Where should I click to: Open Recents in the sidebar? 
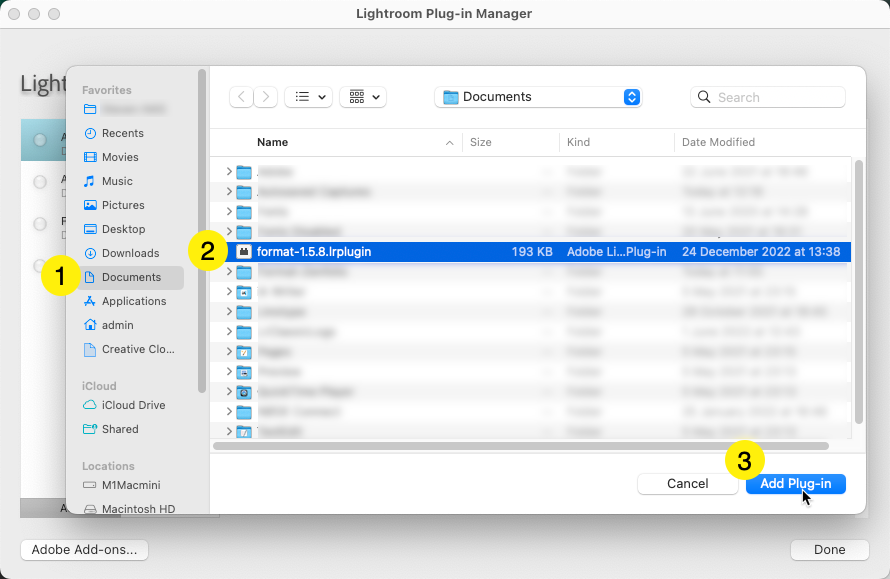(123, 133)
